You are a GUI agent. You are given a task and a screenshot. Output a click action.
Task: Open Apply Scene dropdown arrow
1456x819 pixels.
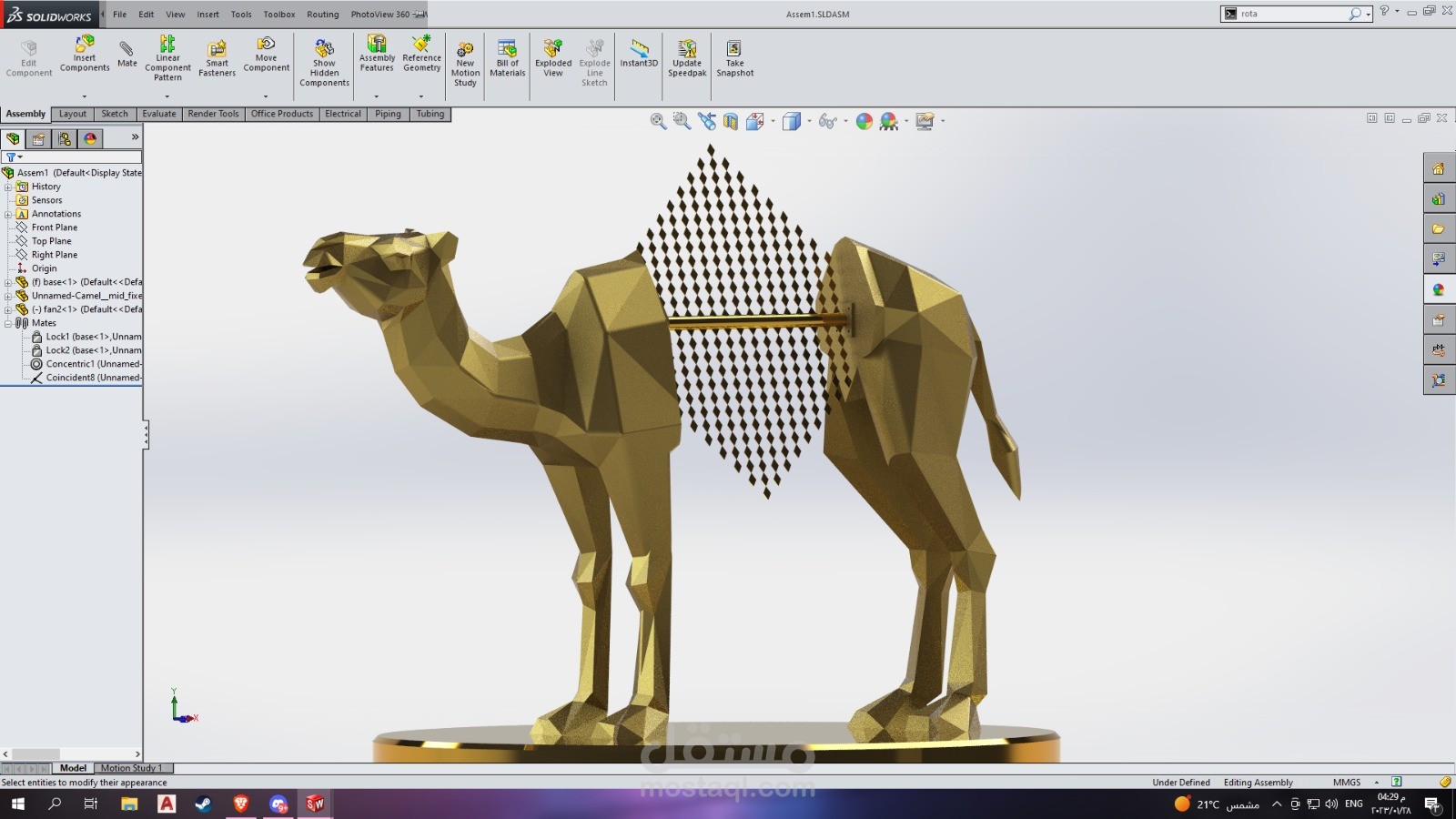pos(905,121)
